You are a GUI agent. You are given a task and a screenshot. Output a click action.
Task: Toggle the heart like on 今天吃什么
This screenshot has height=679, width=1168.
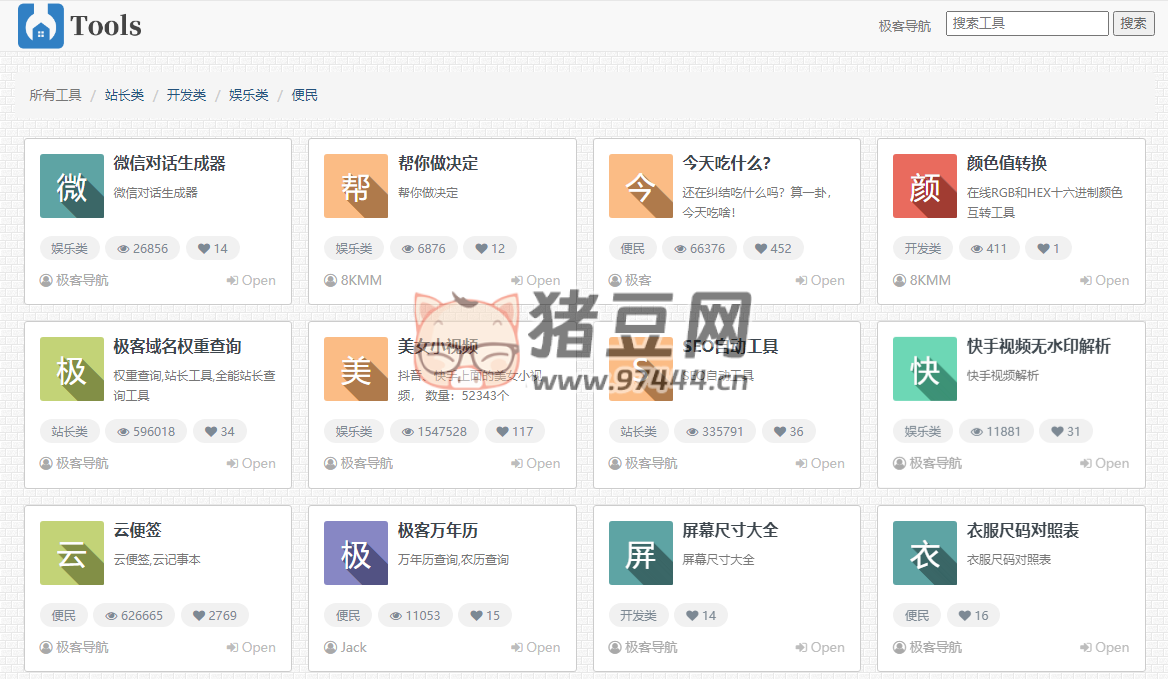[x=773, y=248]
